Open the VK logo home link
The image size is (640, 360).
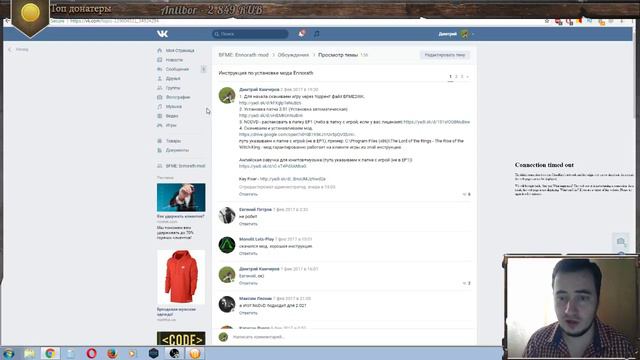pyautogui.click(x=162, y=34)
